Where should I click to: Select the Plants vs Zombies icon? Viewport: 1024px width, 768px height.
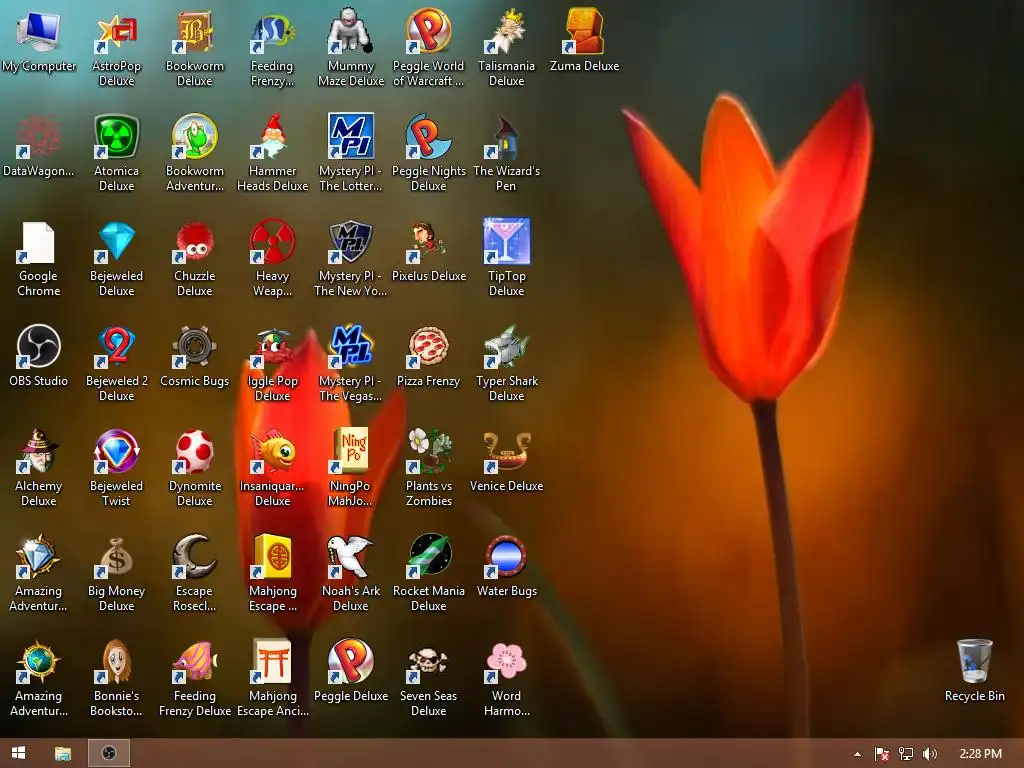428,452
